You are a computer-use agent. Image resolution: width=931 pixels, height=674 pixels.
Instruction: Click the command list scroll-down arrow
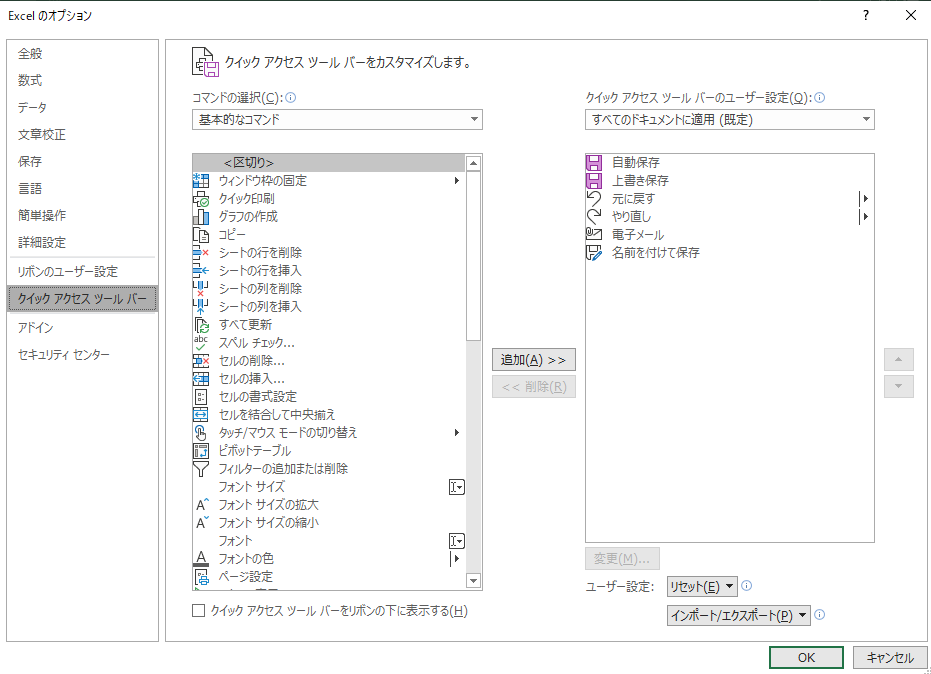473,581
